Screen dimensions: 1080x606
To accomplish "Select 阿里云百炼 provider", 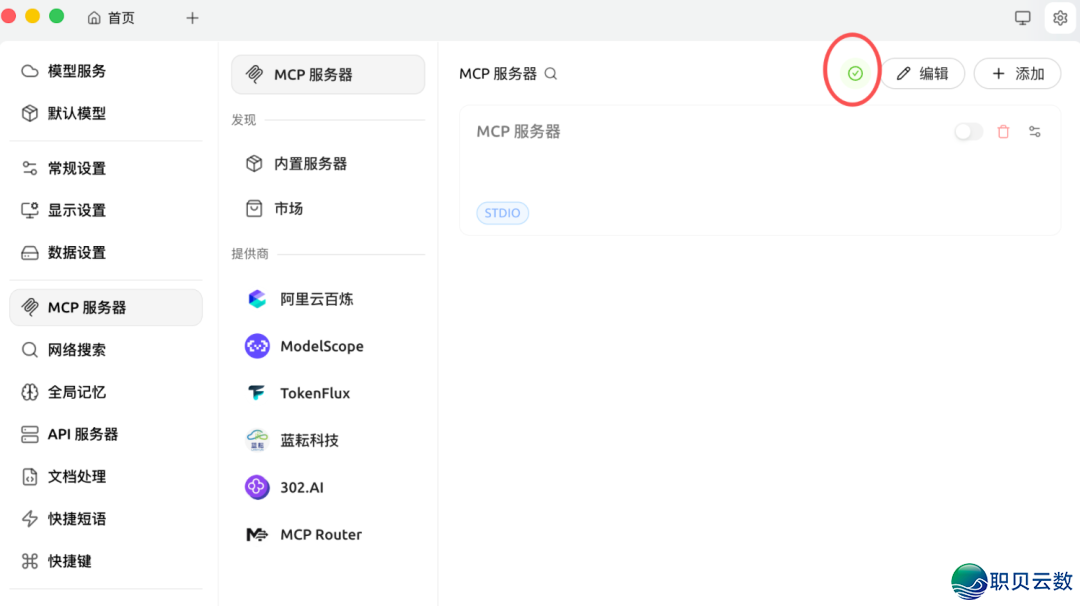I will coord(316,299).
